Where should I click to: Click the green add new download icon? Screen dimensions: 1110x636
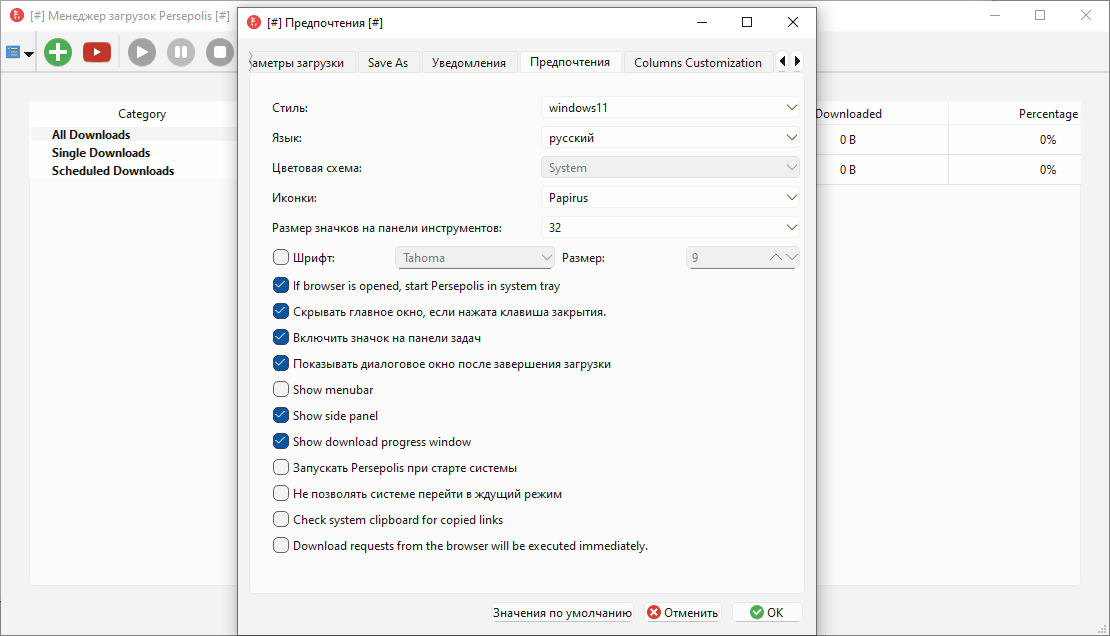click(58, 52)
